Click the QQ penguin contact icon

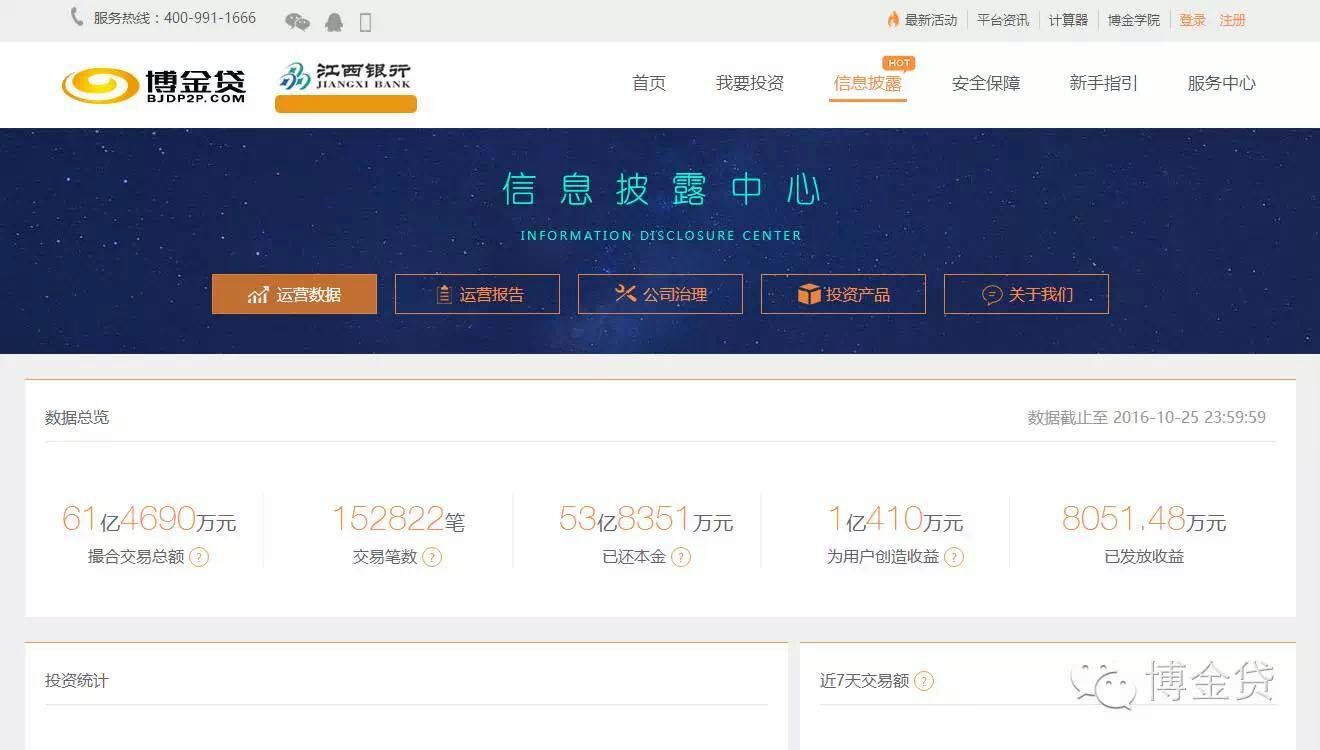pyautogui.click(x=334, y=20)
